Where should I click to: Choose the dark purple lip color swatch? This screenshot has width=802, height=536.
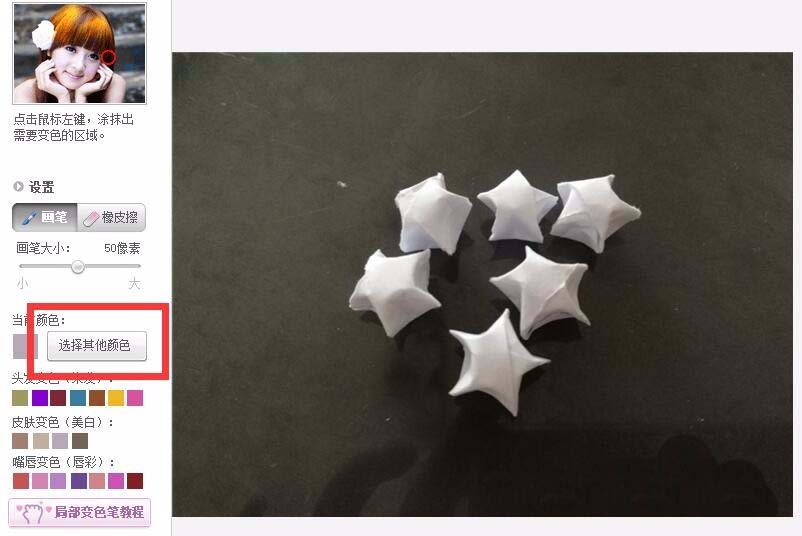coord(79,481)
